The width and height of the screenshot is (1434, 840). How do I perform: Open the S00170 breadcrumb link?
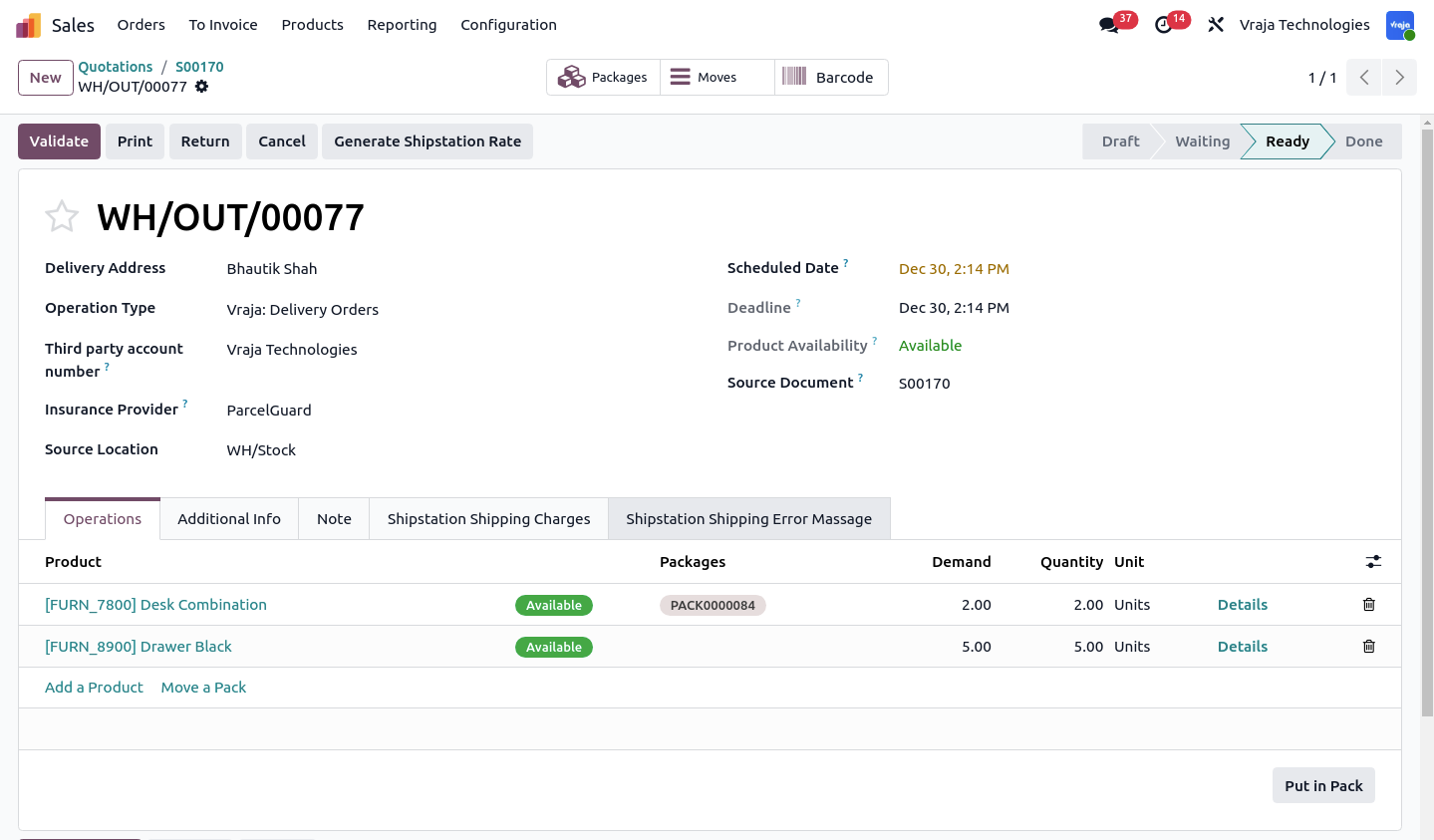click(199, 67)
